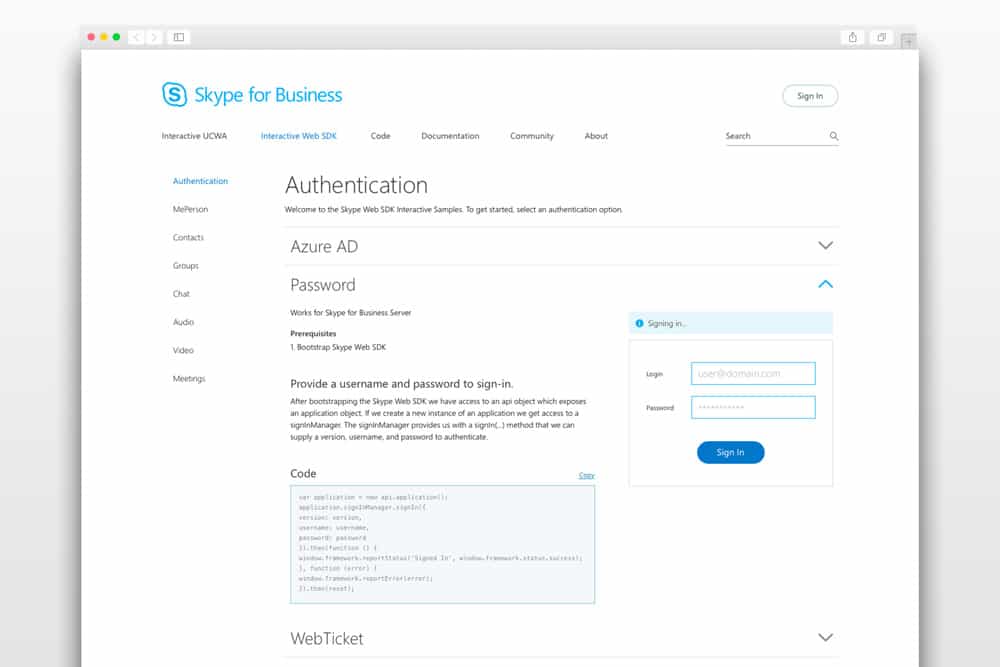Open the Documentation menu item

click(x=450, y=136)
